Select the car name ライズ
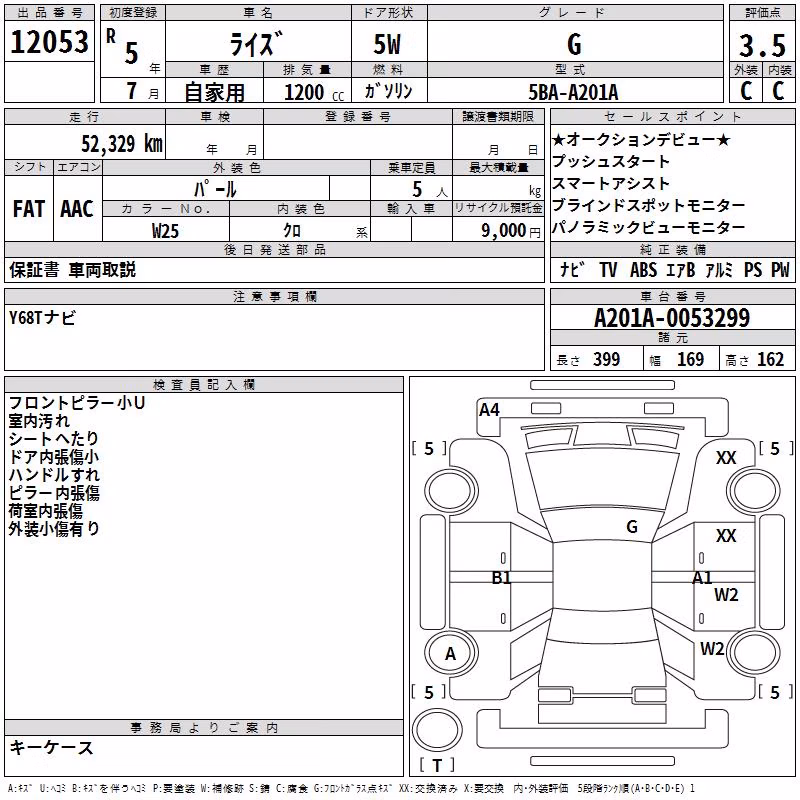 (x=256, y=44)
